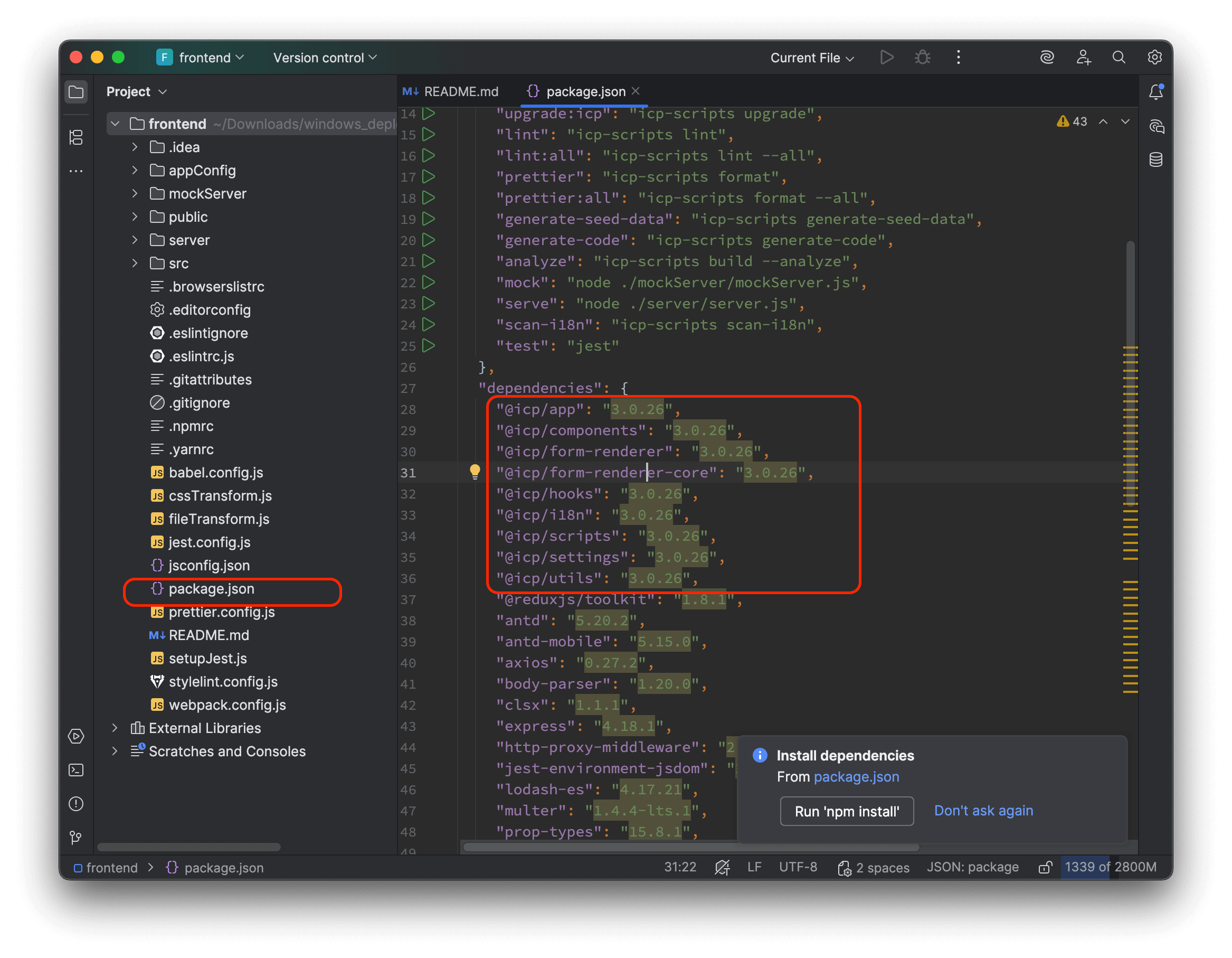The height and width of the screenshot is (958, 1232).
Task: Click the yellow intention lightbulb on line 31
Action: point(475,472)
